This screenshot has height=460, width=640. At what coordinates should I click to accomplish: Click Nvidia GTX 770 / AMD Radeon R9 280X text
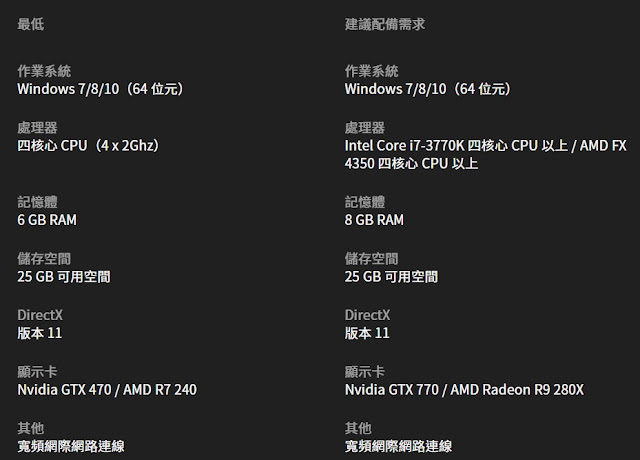pos(464,389)
